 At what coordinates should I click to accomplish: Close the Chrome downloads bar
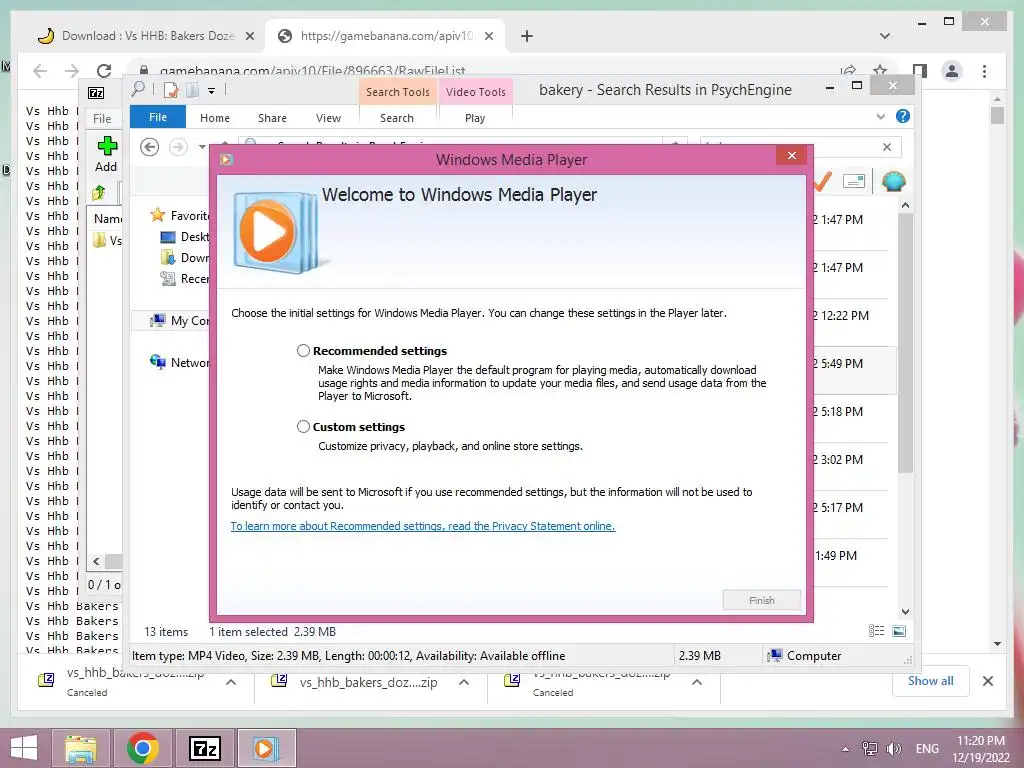pyautogui.click(x=988, y=681)
